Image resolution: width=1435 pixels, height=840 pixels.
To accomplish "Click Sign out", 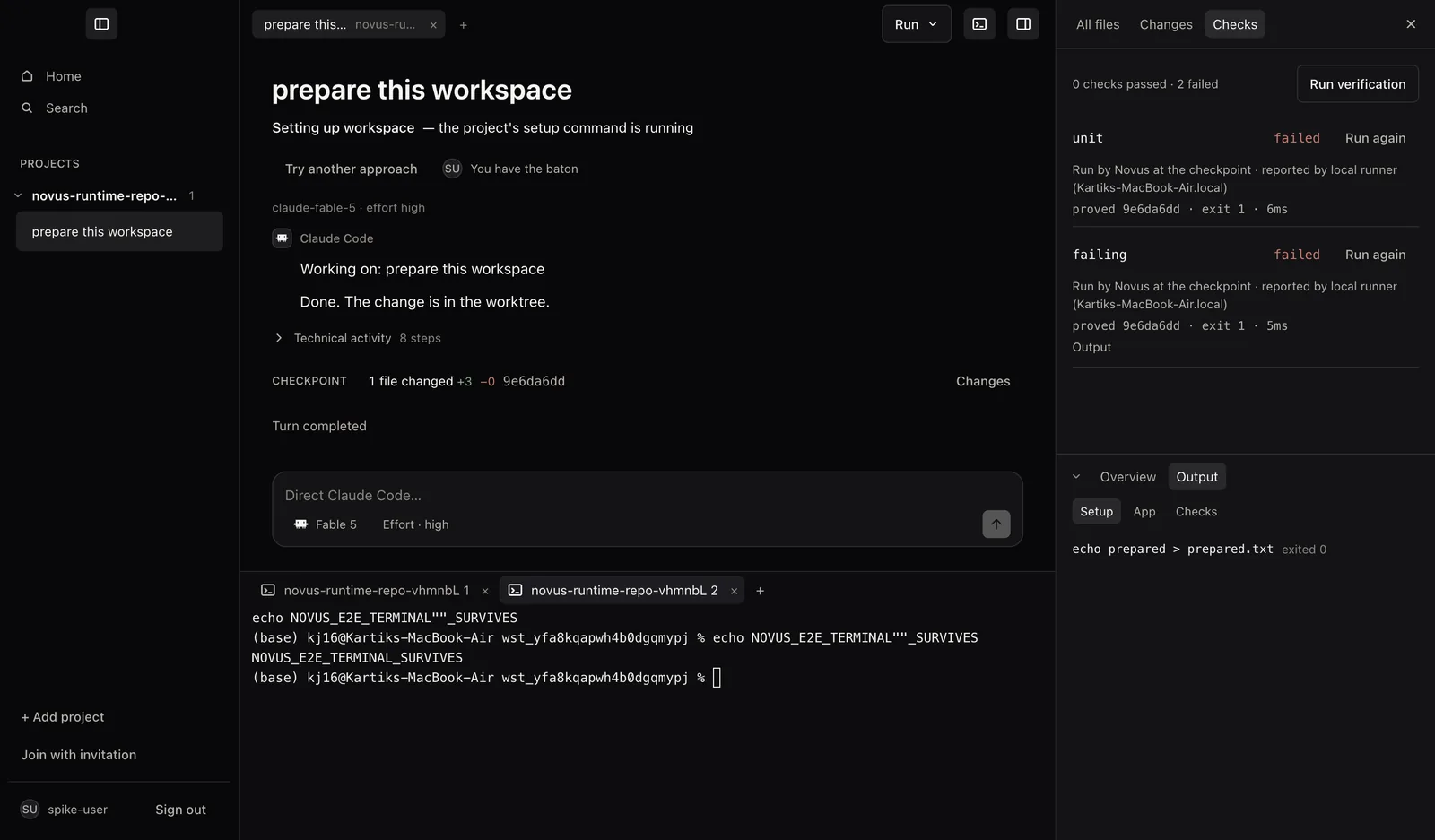I will [x=180, y=810].
